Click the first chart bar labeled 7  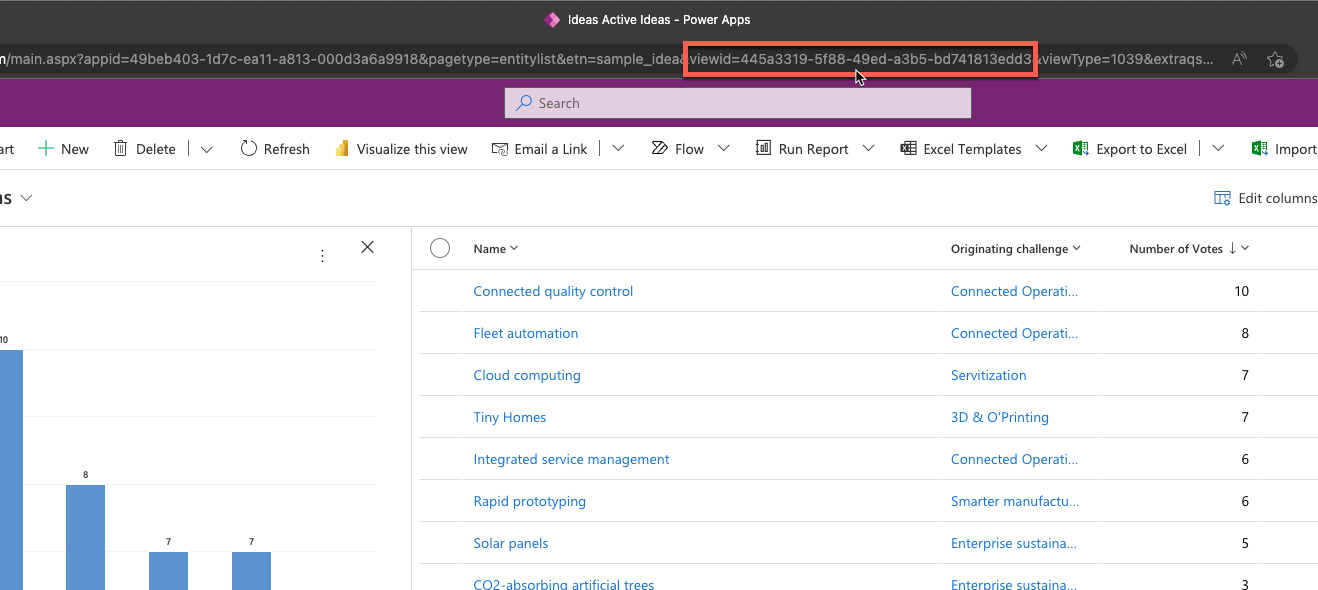pyautogui.click(x=168, y=571)
